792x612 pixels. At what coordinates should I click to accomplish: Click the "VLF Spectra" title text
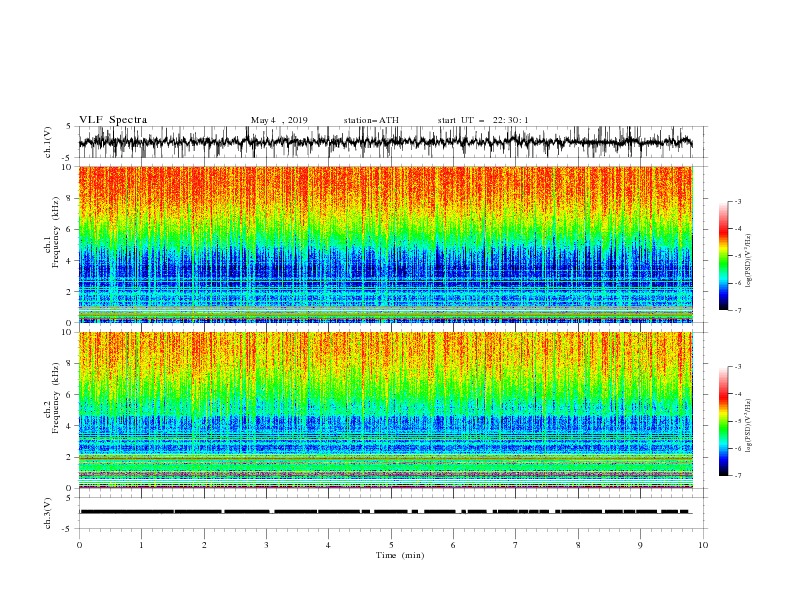tap(113, 120)
